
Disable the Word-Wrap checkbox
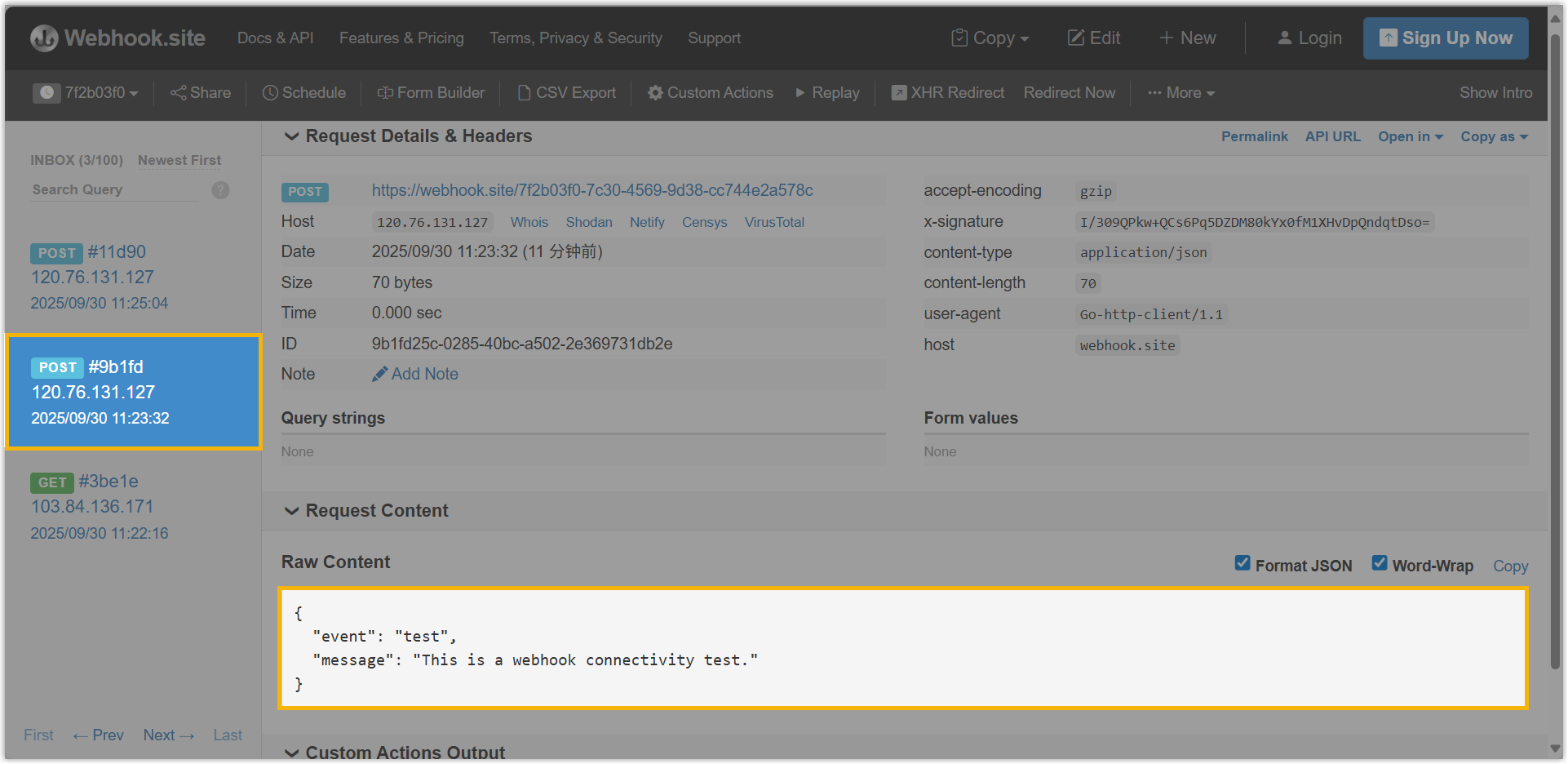click(1380, 563)
